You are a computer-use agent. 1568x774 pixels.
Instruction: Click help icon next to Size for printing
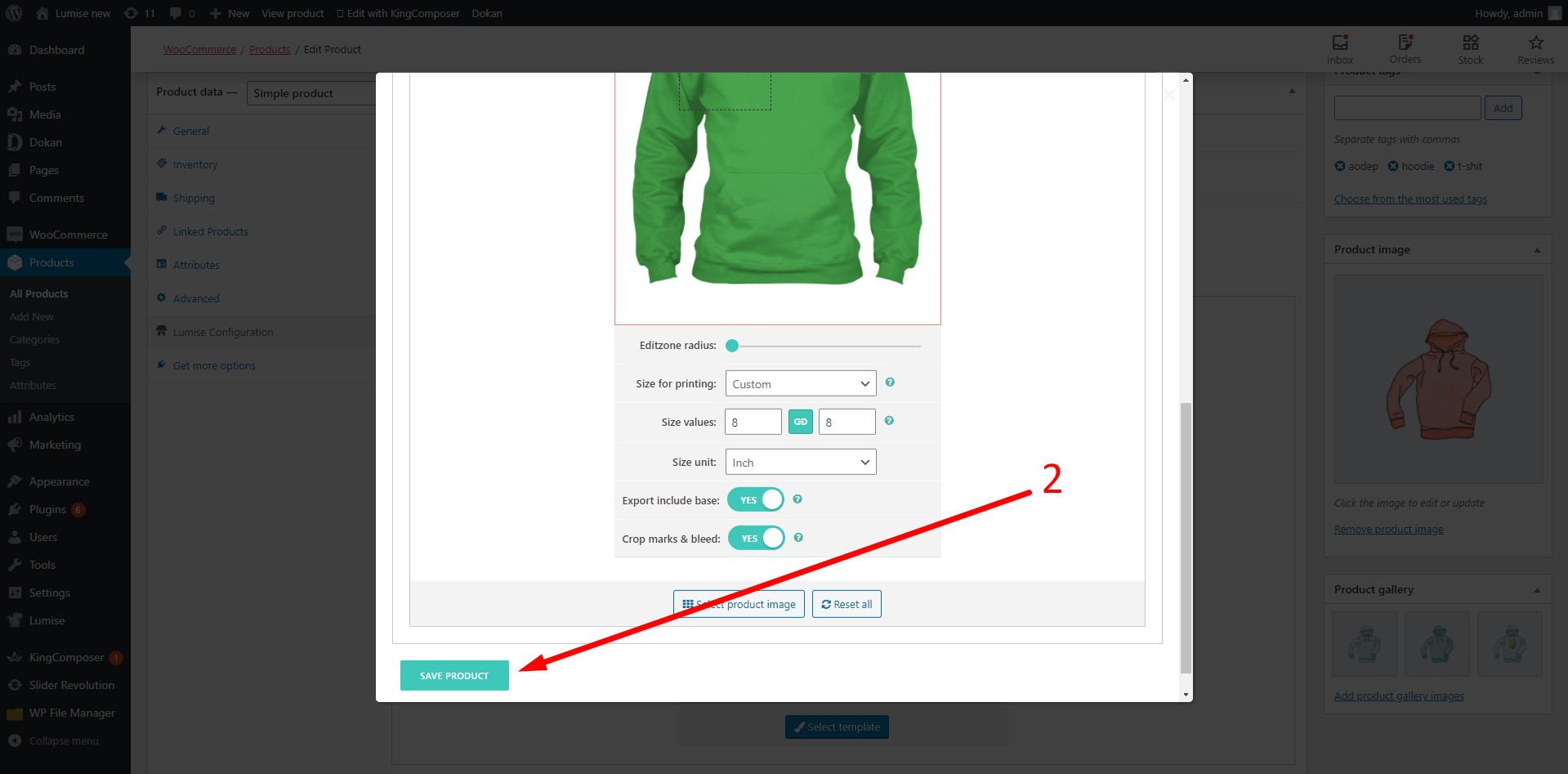click(x=890, y=382)
